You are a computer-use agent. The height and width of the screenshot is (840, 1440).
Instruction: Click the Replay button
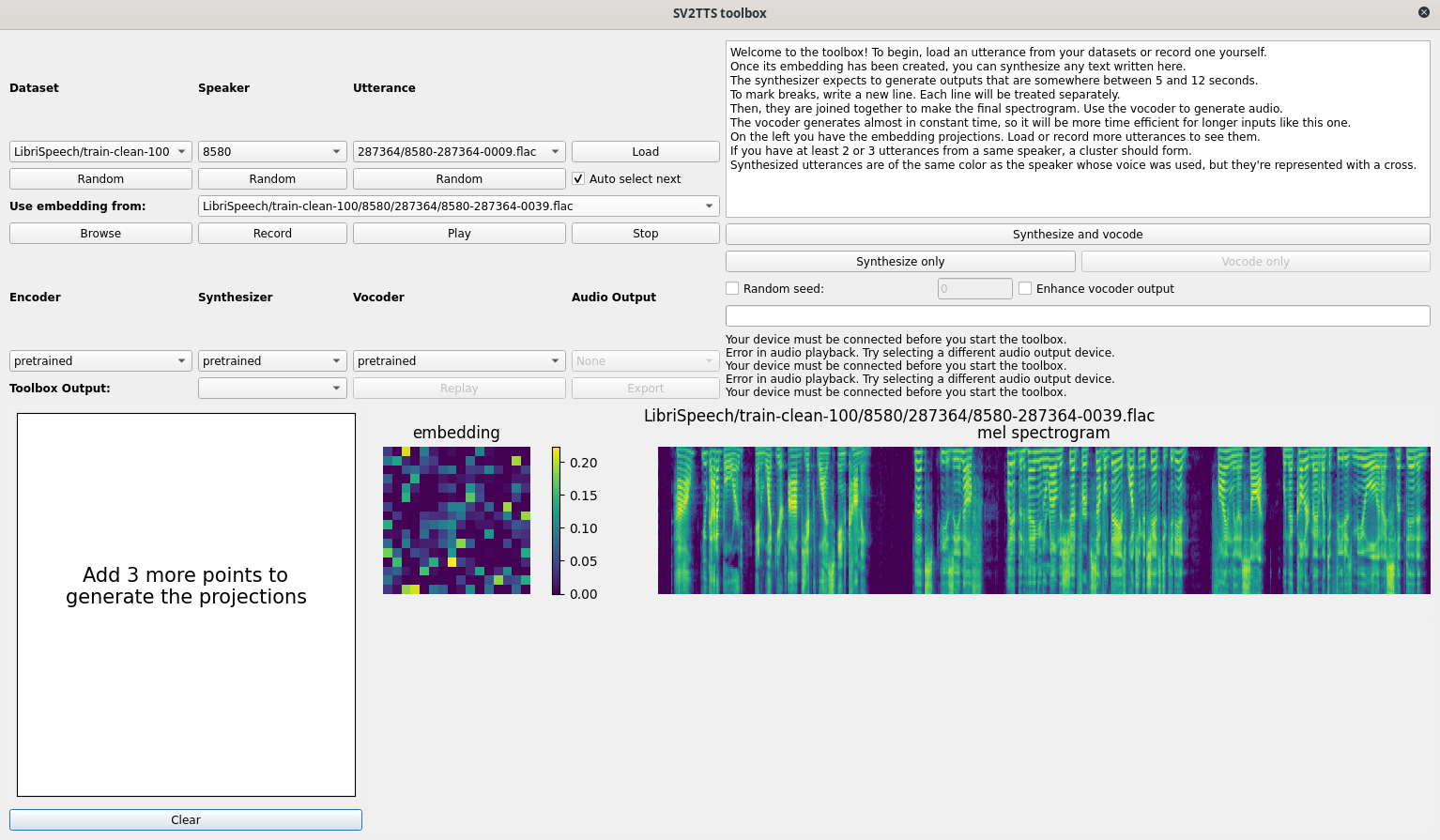pos(459,388)
